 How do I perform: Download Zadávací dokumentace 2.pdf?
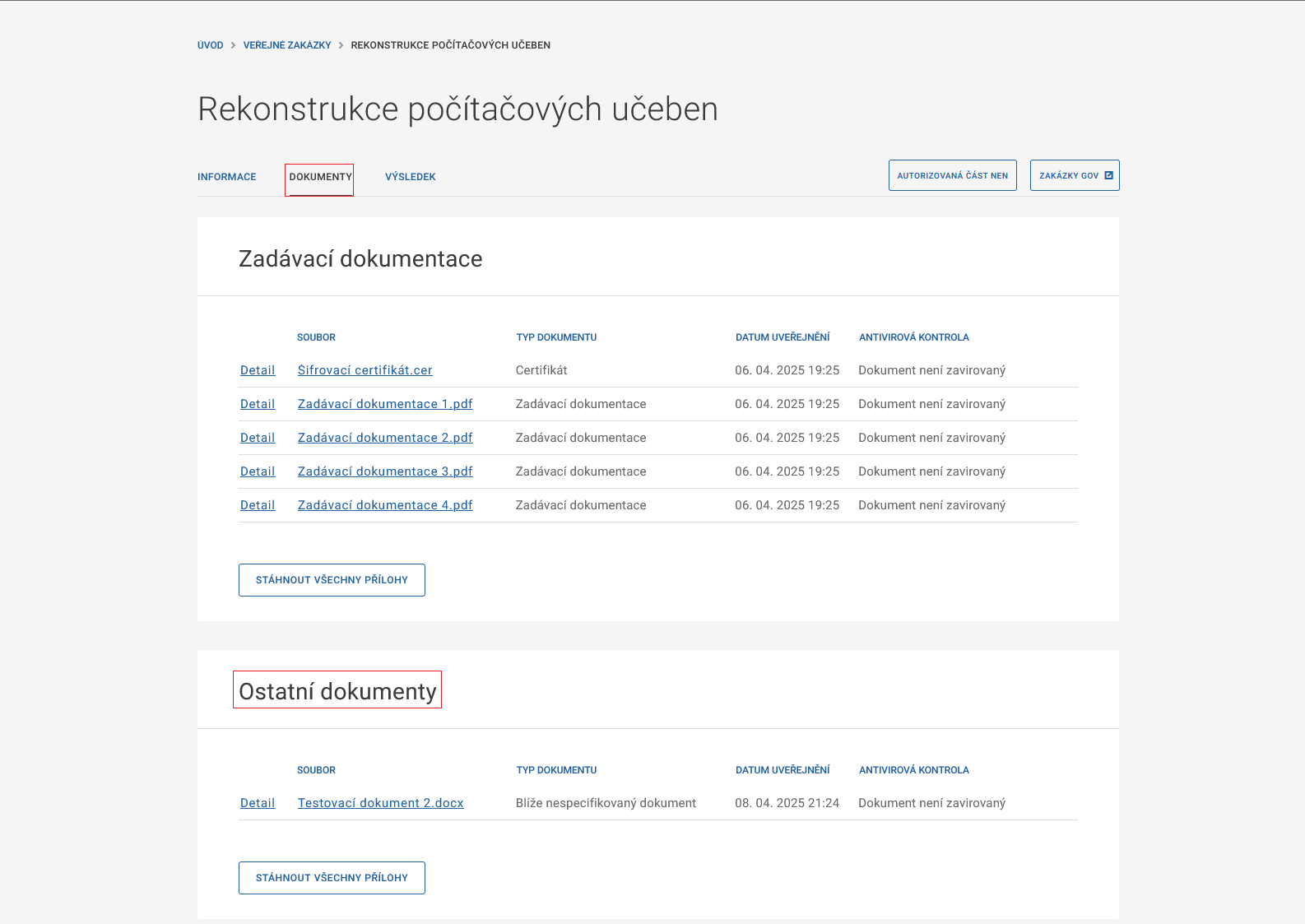pos(385,438)
